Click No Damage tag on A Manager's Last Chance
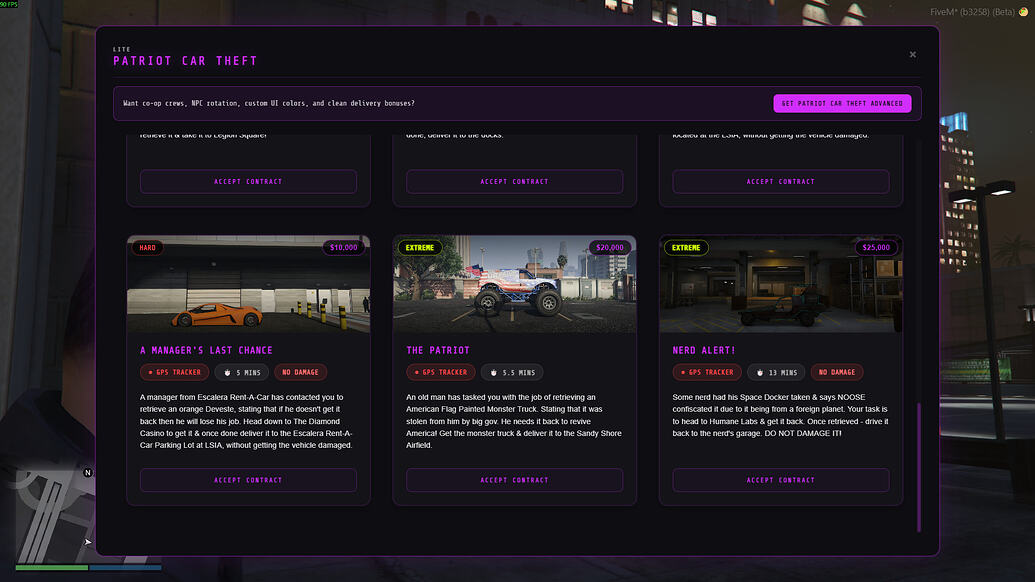The image size is (1035, 582). 300,372
